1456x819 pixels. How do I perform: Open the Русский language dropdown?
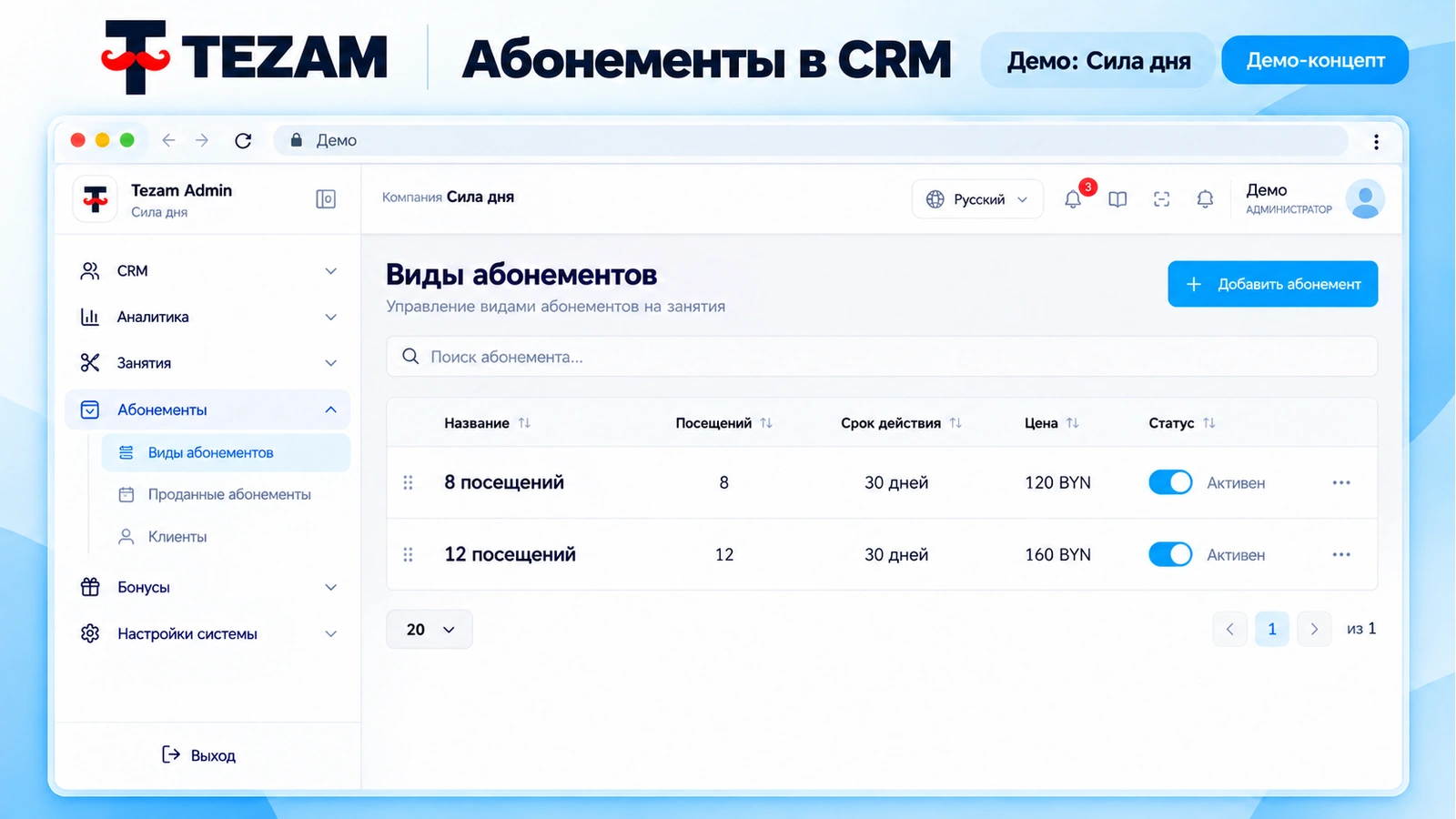977,199
